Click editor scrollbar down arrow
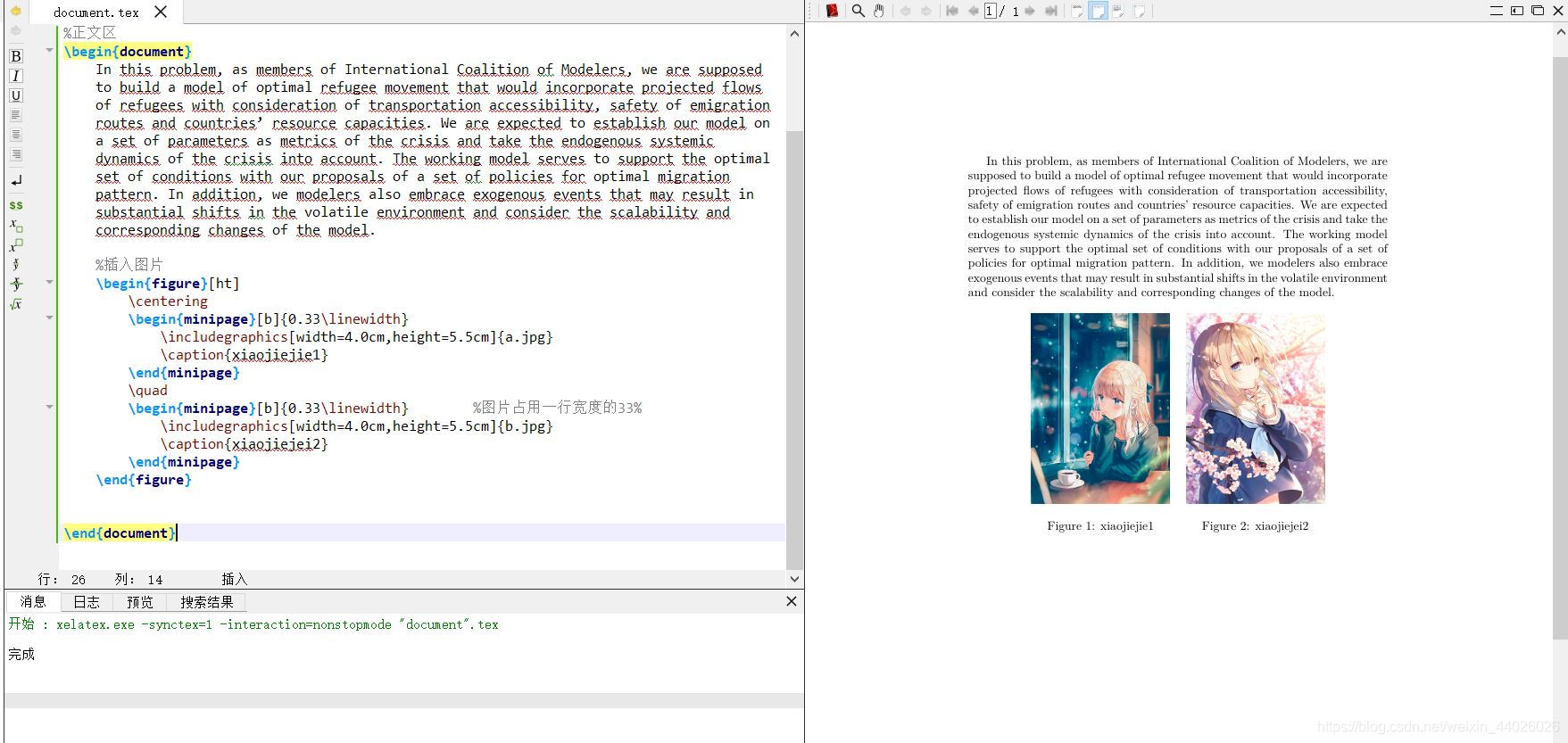The height and width of the screenshot is (743, 1568). [x=794, y=579]
